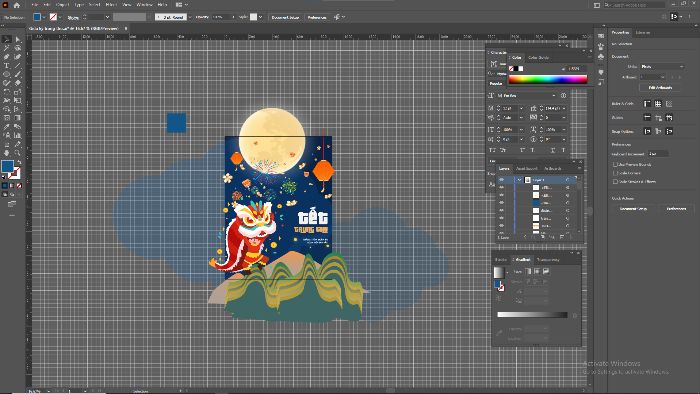Hide Layer 1 using its eye icon

click(501, 179)
